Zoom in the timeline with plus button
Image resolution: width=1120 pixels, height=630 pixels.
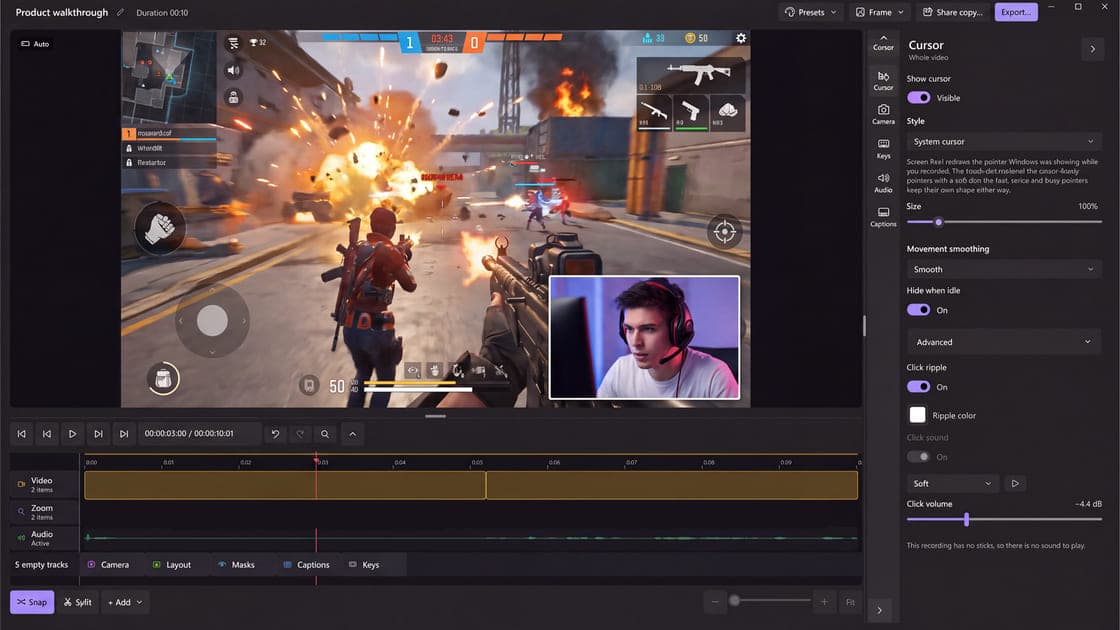click(824, 601)
